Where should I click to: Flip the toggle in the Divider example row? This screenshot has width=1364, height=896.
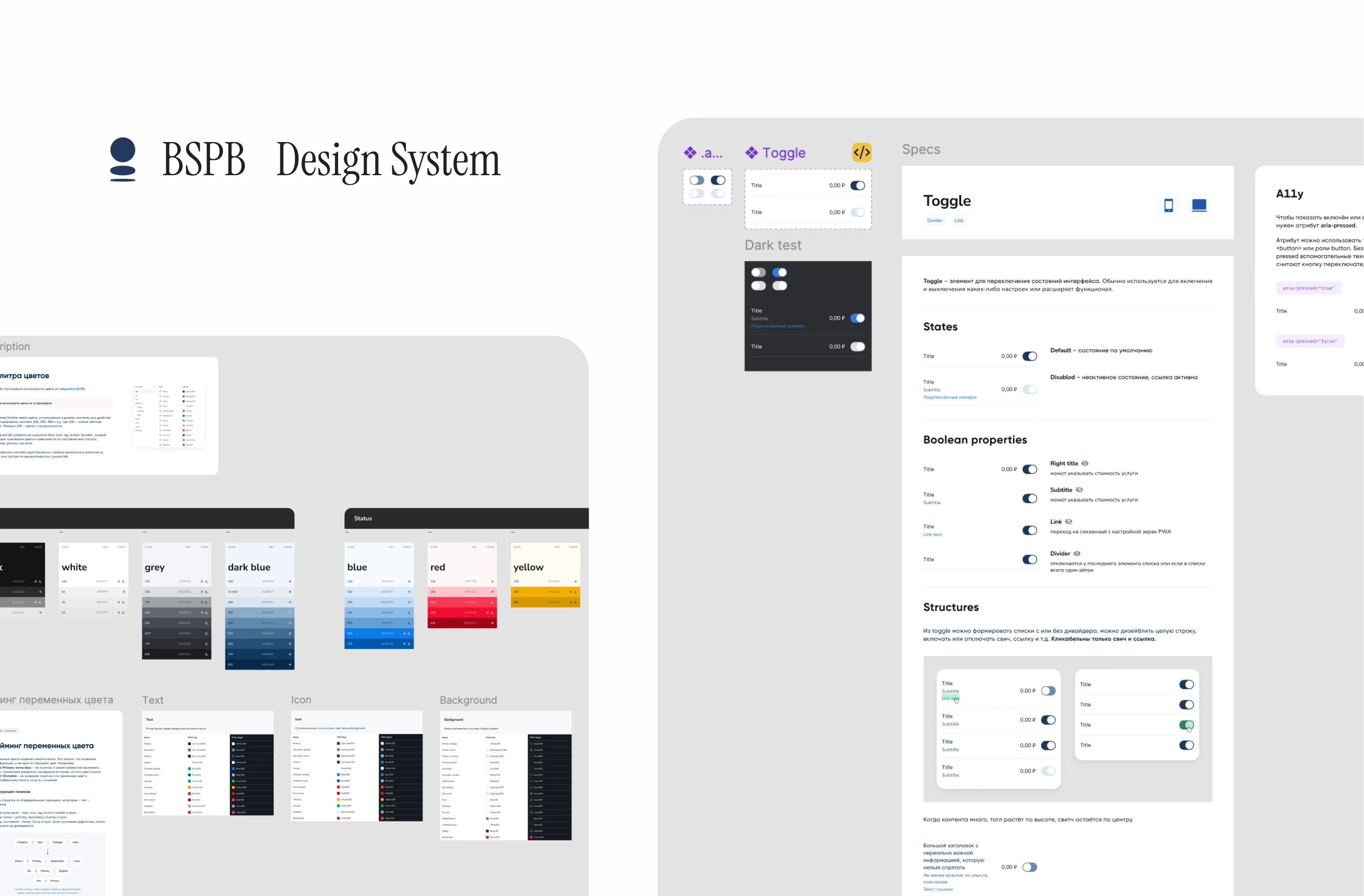1030,559
